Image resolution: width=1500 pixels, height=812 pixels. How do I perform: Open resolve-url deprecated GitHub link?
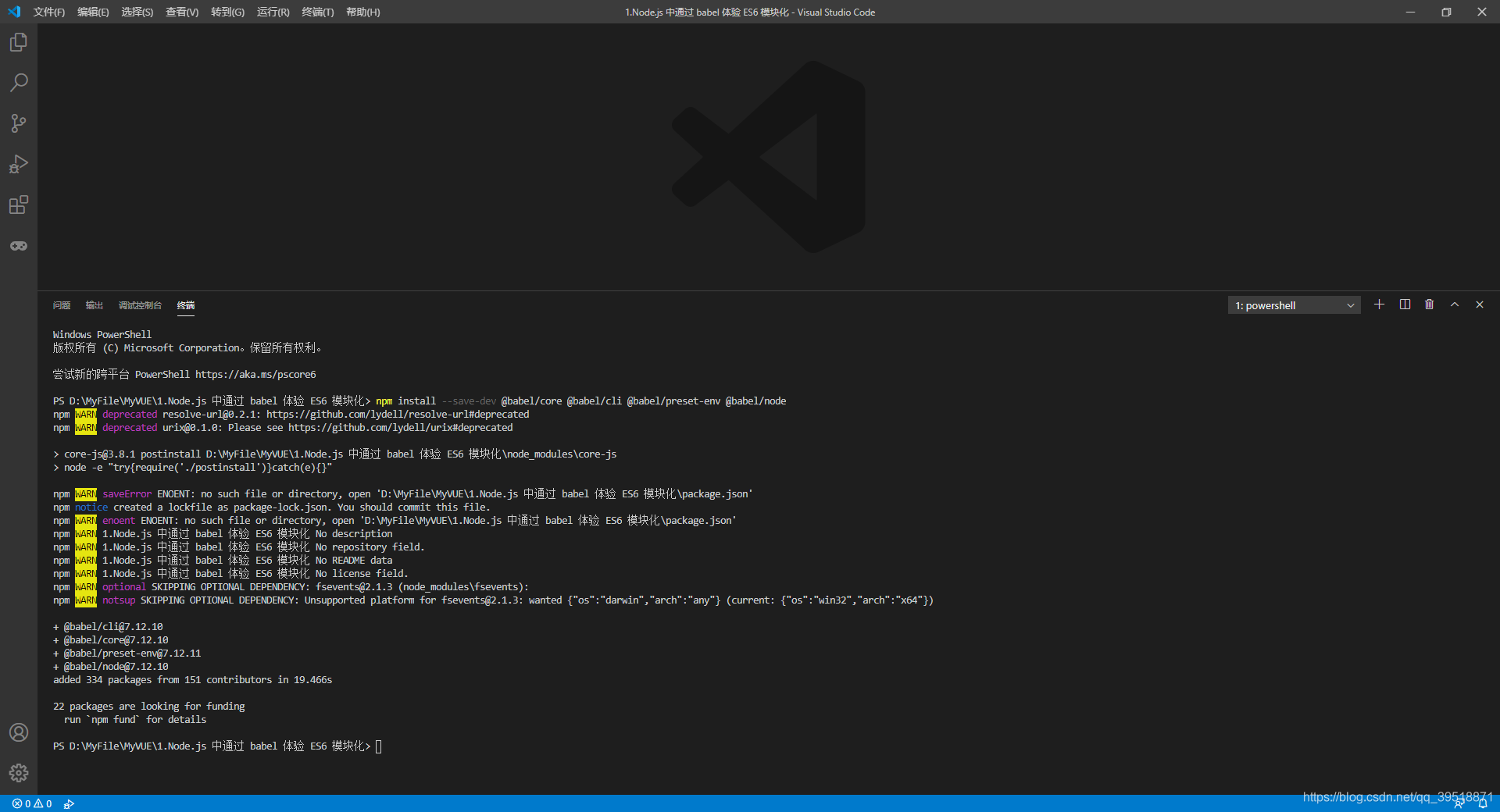[x=398, y=415]
